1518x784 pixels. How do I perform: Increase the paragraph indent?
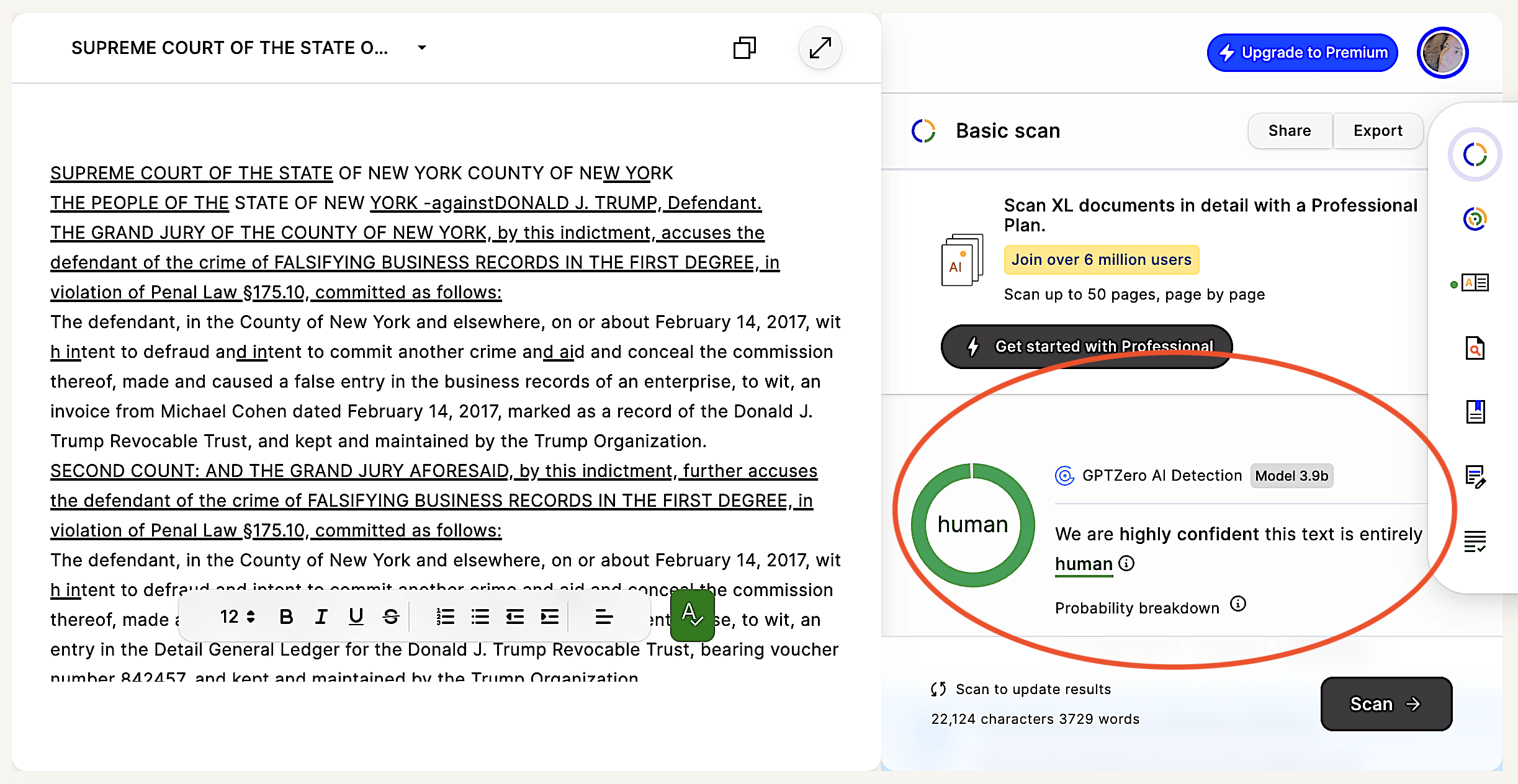click(549, 617)
